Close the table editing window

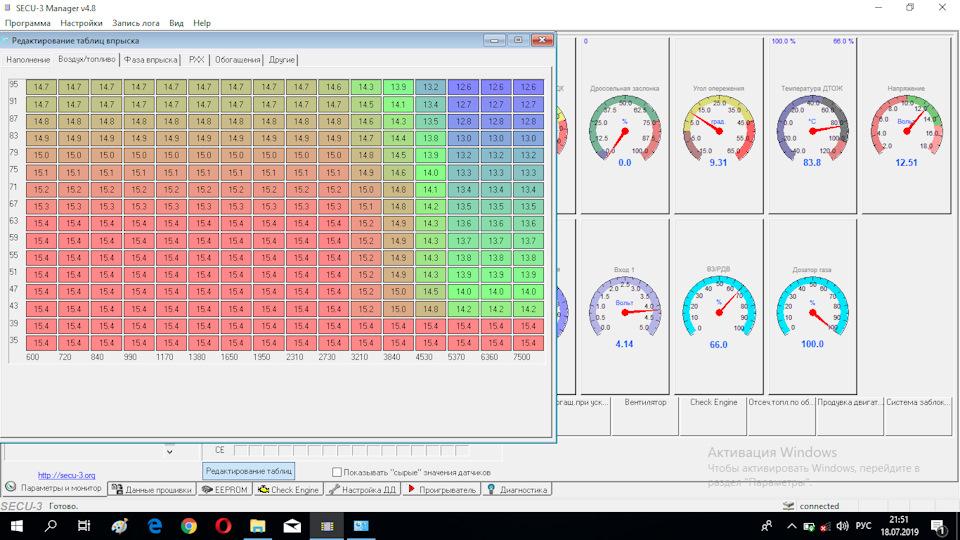tap(542, 40)
